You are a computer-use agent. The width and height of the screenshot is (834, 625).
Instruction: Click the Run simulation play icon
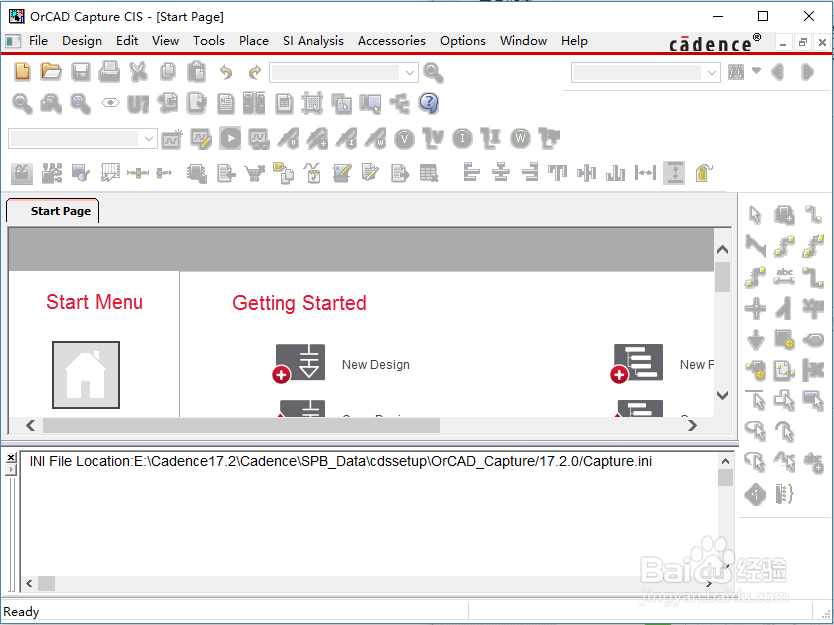tap(230, 139)
